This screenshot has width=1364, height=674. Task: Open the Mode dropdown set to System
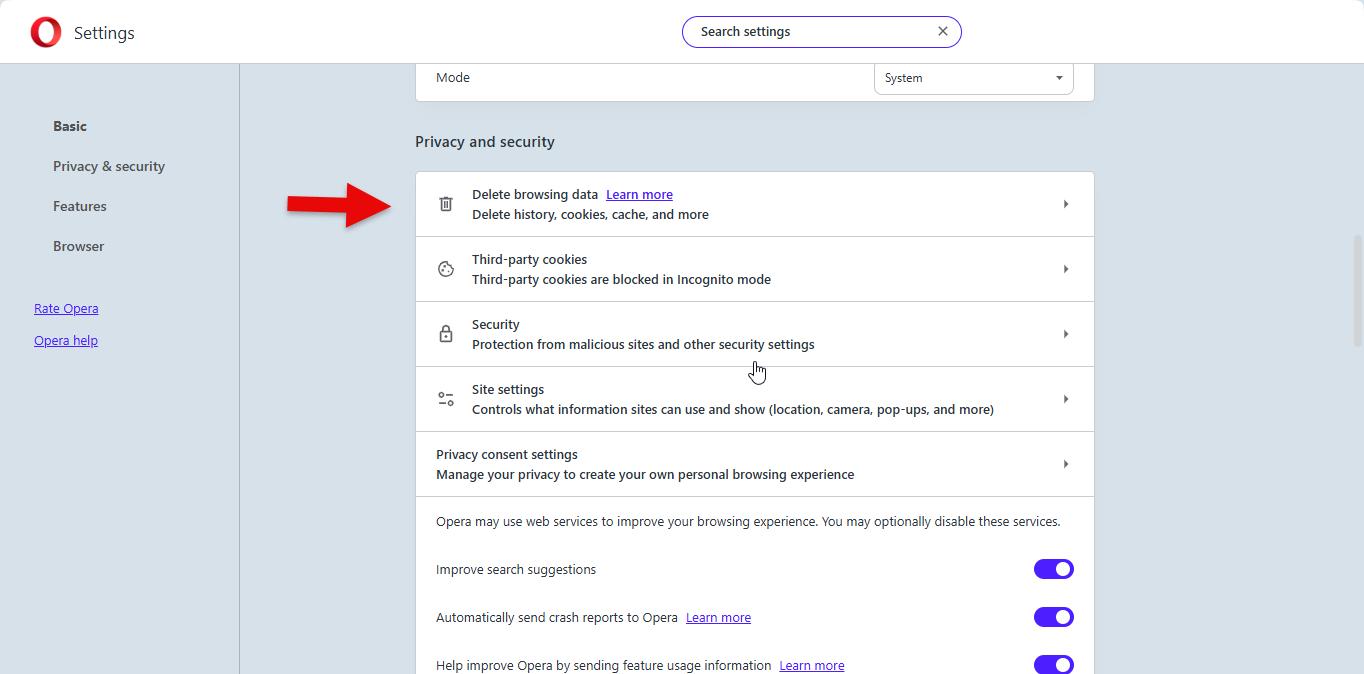(x=973, y=78)
